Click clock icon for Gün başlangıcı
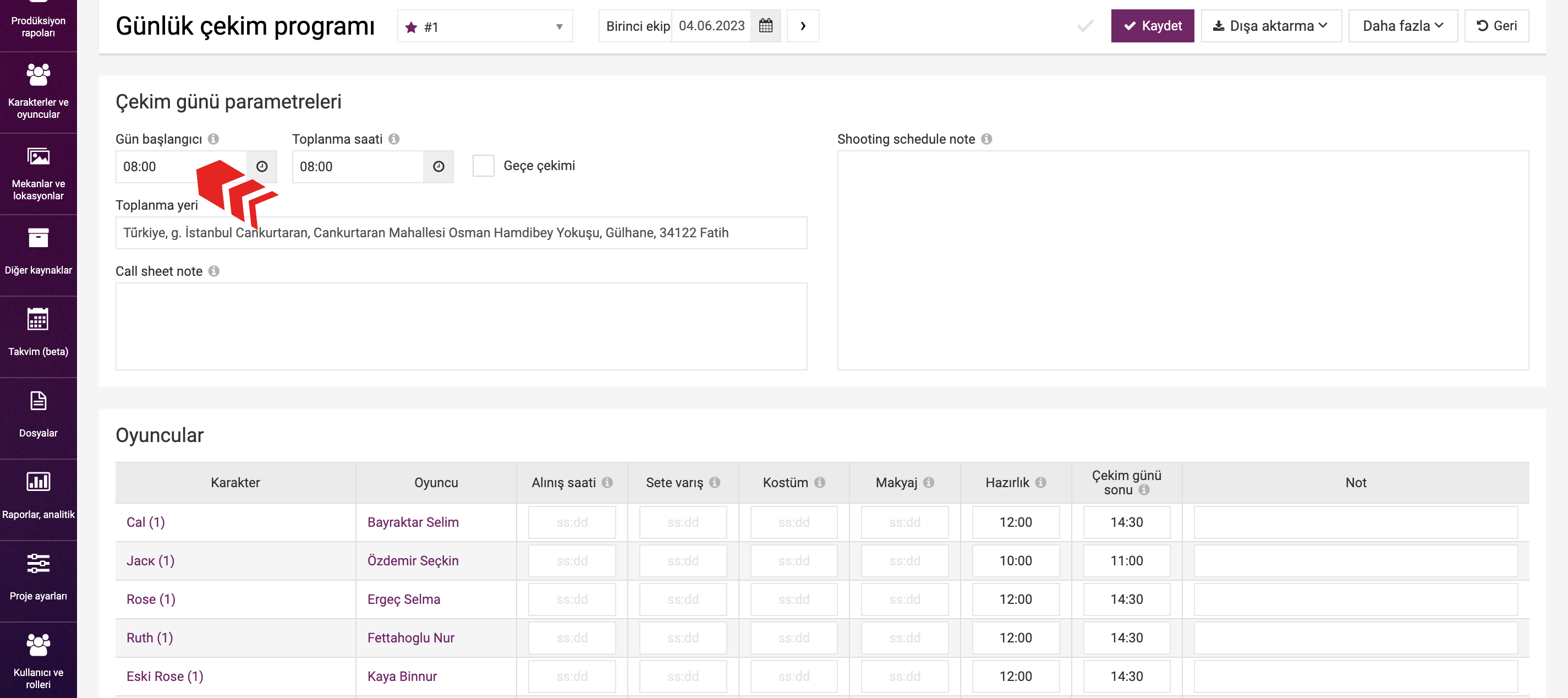Screen dimensions: 1568x698 tap(262, 166)
